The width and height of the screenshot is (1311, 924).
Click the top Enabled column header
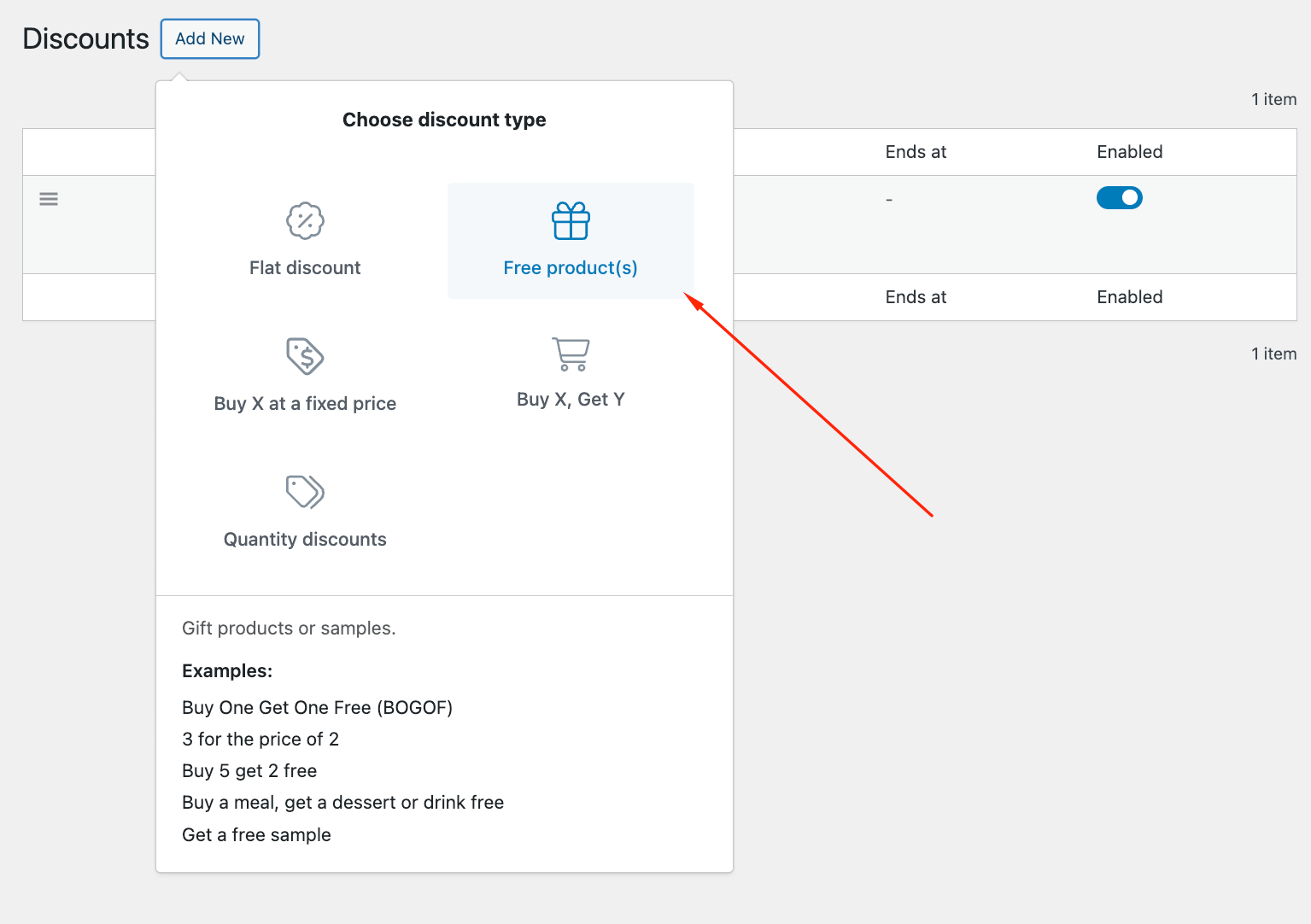tap(1130, 152)
